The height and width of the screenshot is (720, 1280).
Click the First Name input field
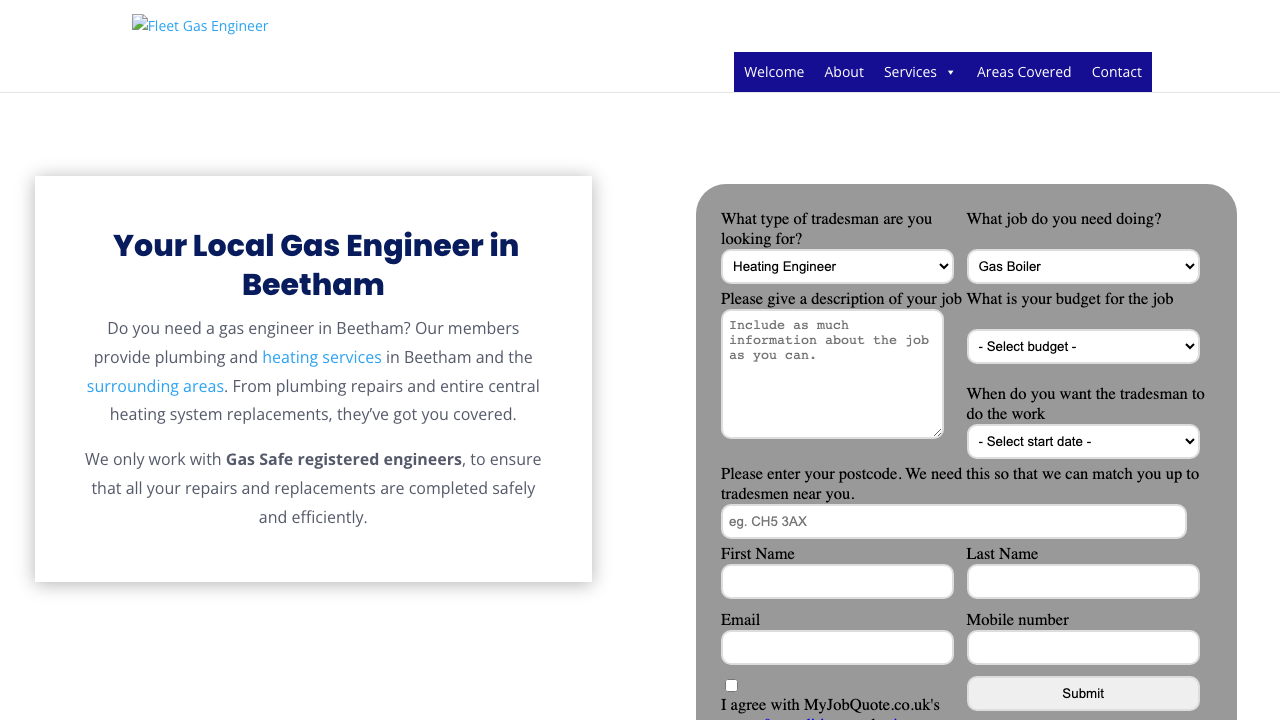pyautogui.click(x=836, y=581)
